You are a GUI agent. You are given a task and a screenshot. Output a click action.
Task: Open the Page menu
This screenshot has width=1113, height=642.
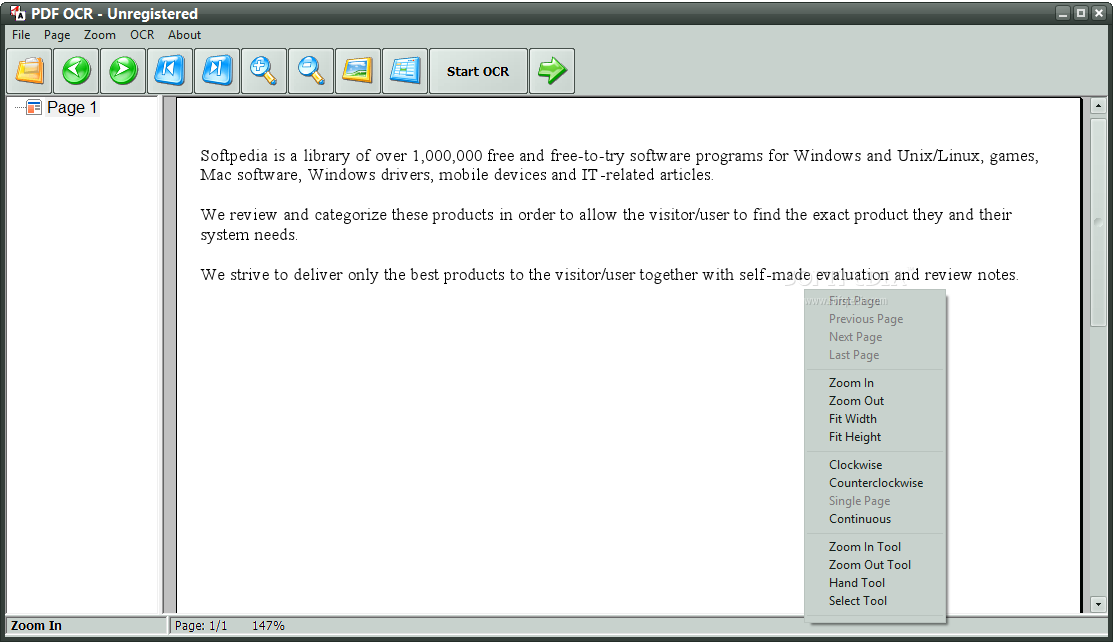tap(57, 35)
